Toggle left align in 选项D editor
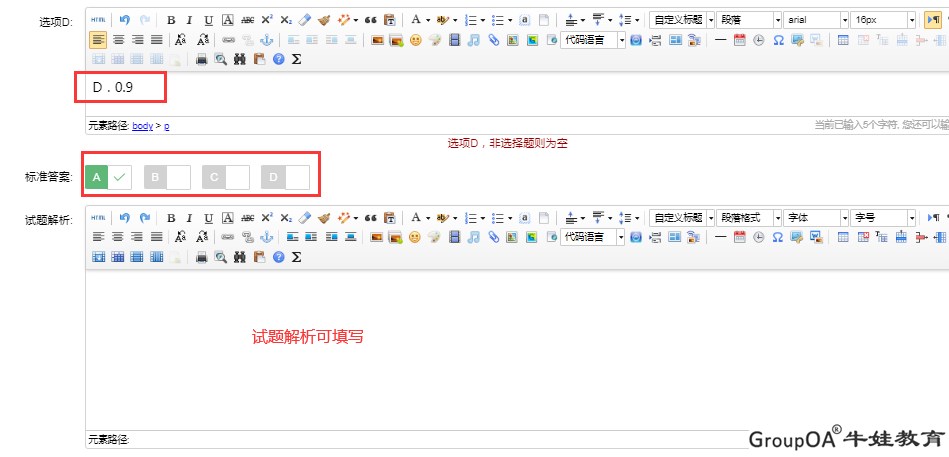 (x=98, y=41)
